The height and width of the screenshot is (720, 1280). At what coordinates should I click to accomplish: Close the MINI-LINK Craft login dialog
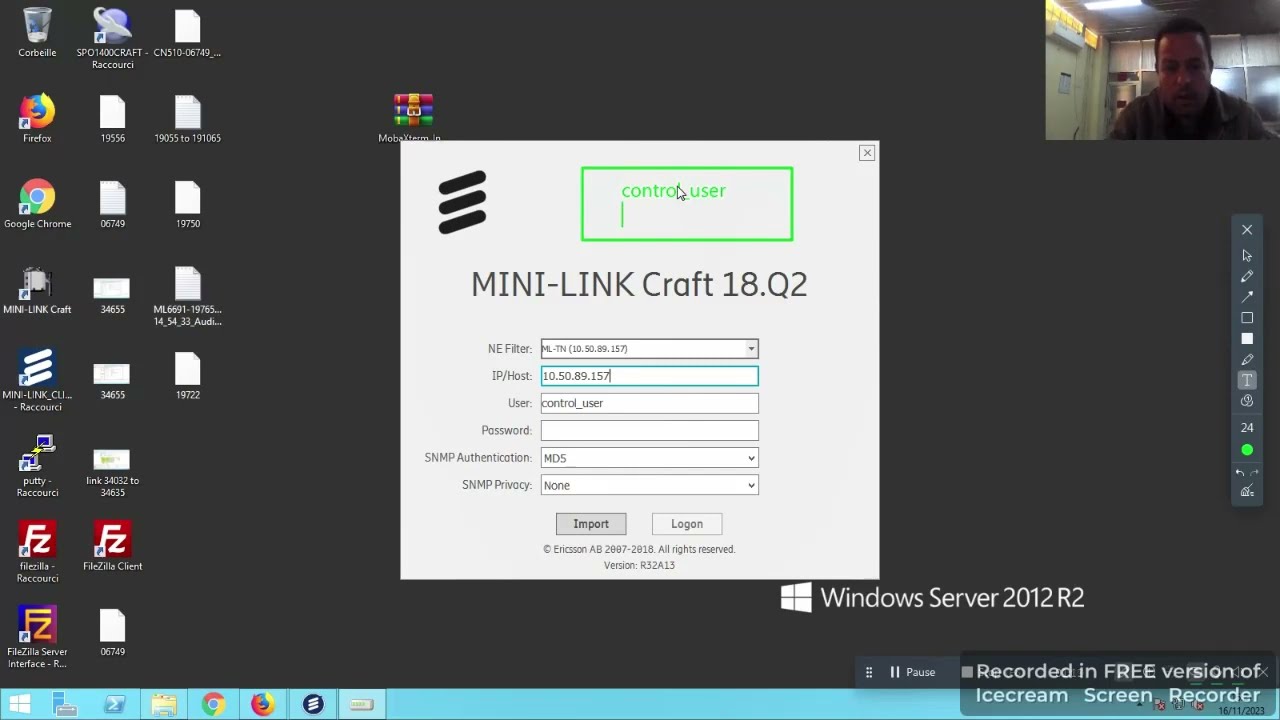867,153
